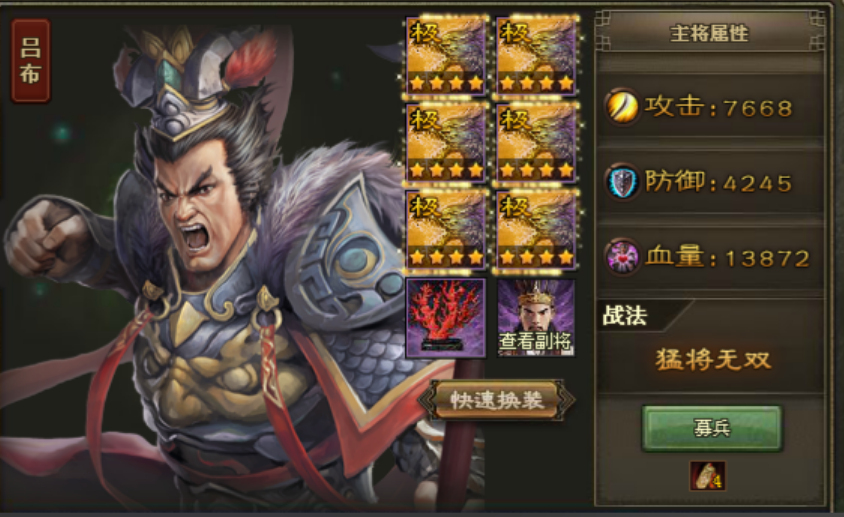
Task: Click the 战法 section label
Action: (624, 316)
